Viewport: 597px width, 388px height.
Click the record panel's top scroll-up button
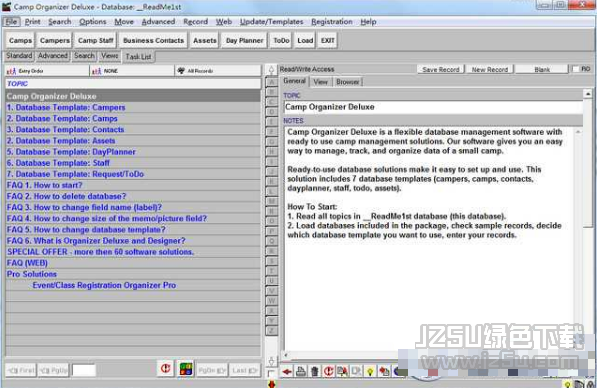click(588, 94)
